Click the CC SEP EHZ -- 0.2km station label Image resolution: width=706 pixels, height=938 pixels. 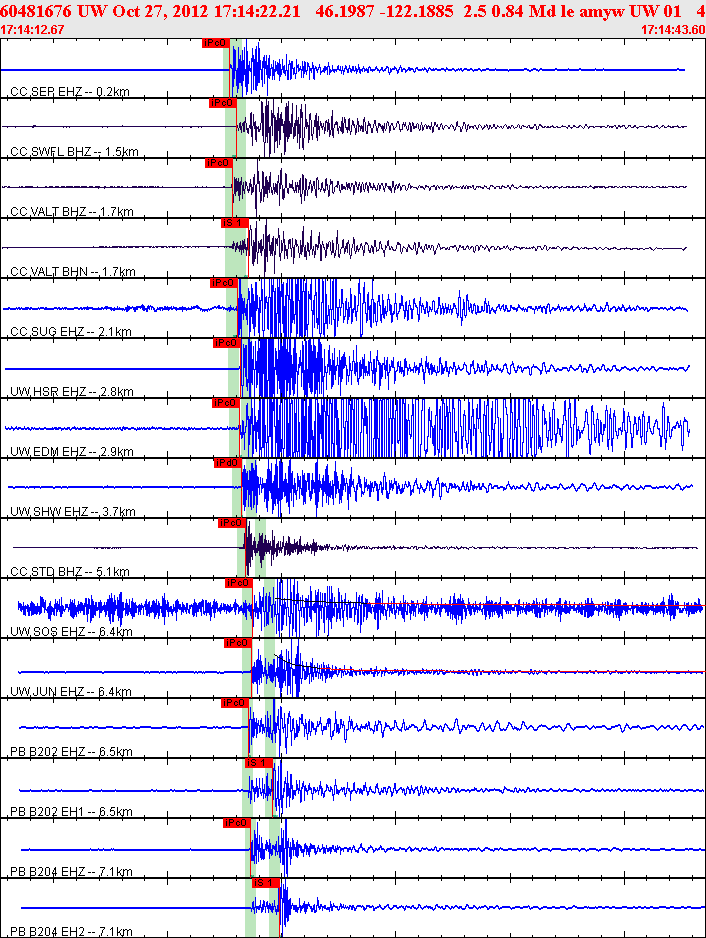(x=70, y=92)
